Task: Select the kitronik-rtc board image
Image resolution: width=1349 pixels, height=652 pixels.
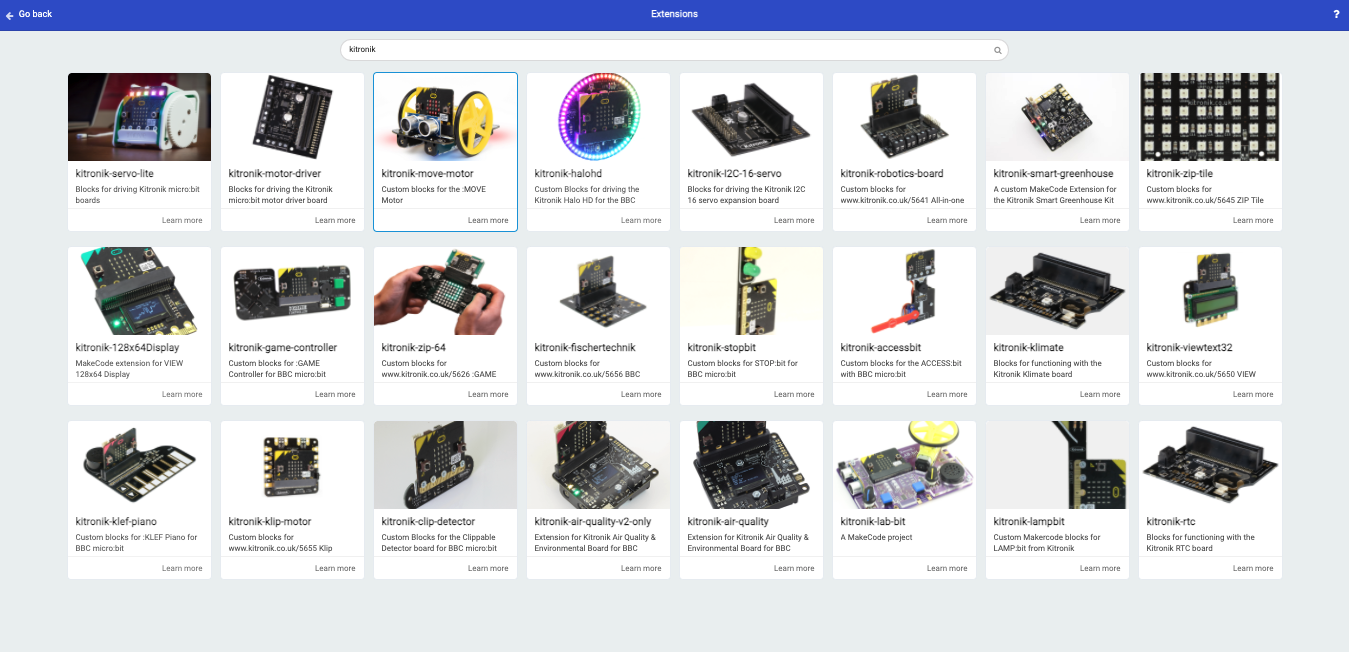Action: pos(1211,465)
